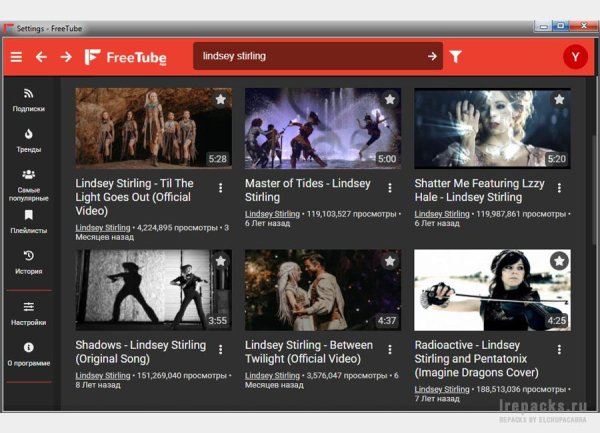Click '119,103,527 просмотры' view count text
The height and width of the screenshot is (433, 600).
351,214
